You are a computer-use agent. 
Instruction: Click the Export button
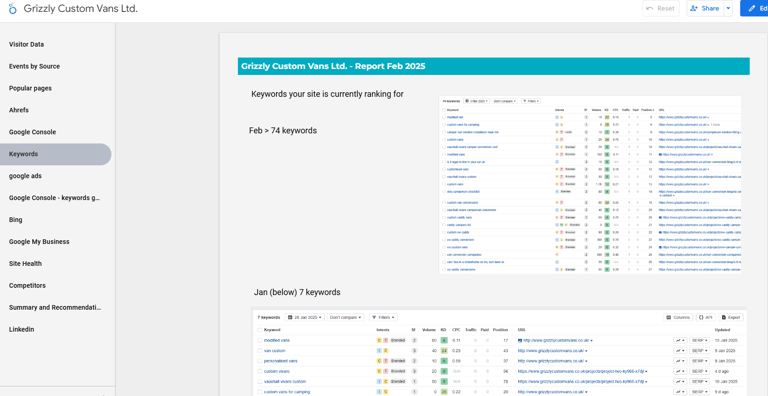click(x=731, y=317)
